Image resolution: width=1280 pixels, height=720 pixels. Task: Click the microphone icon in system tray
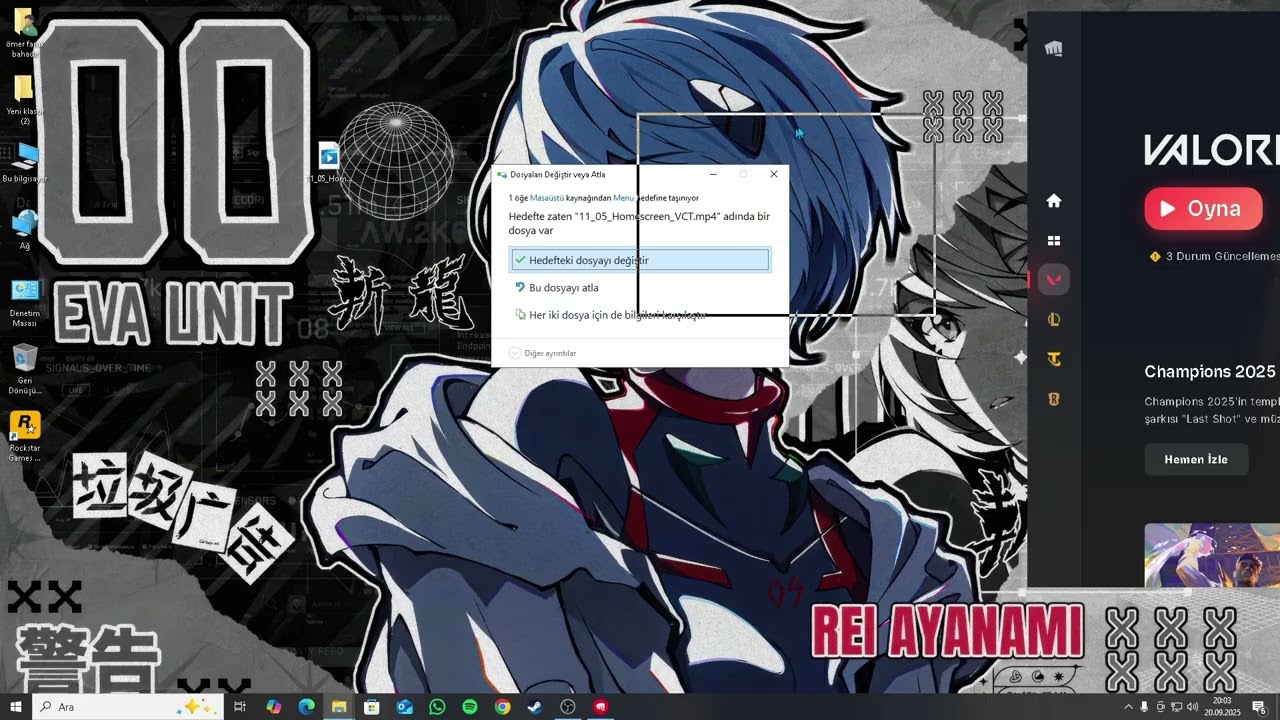(1144, 707)
